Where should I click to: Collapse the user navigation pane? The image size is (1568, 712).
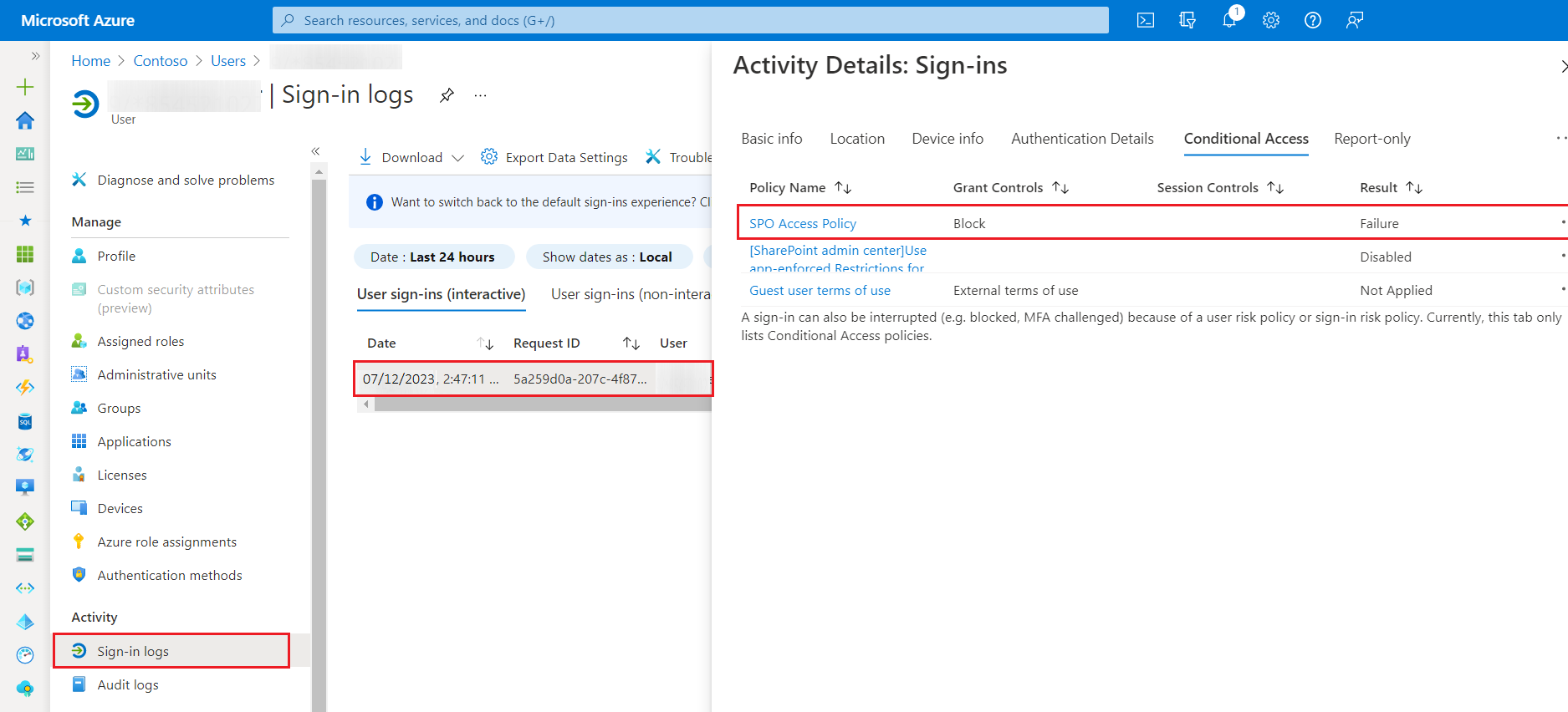tap(315, 151)
